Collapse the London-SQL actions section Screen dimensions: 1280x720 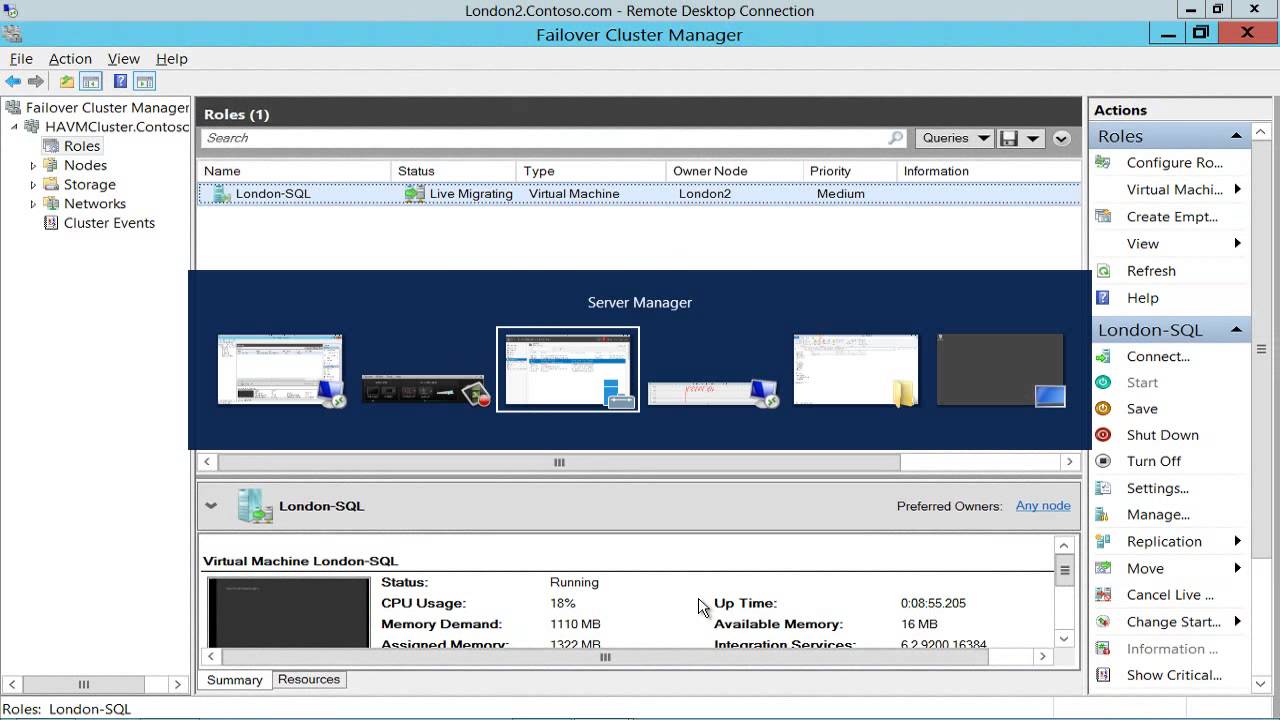1236,329
